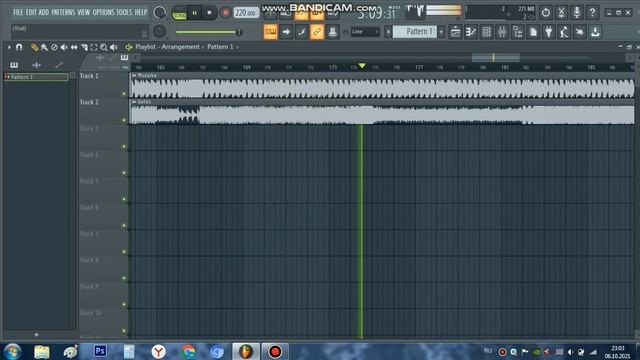640x360 pixels.
Task: Open the EDIT menu
Action: 31,12
